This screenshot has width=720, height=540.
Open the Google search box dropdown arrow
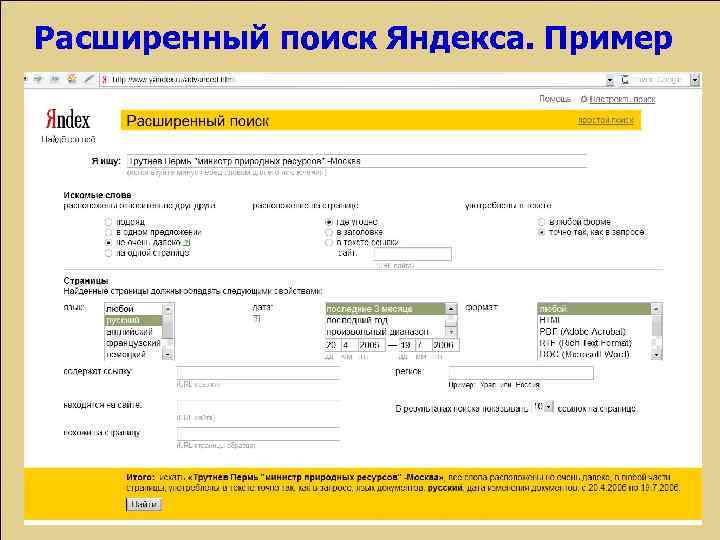695,80
